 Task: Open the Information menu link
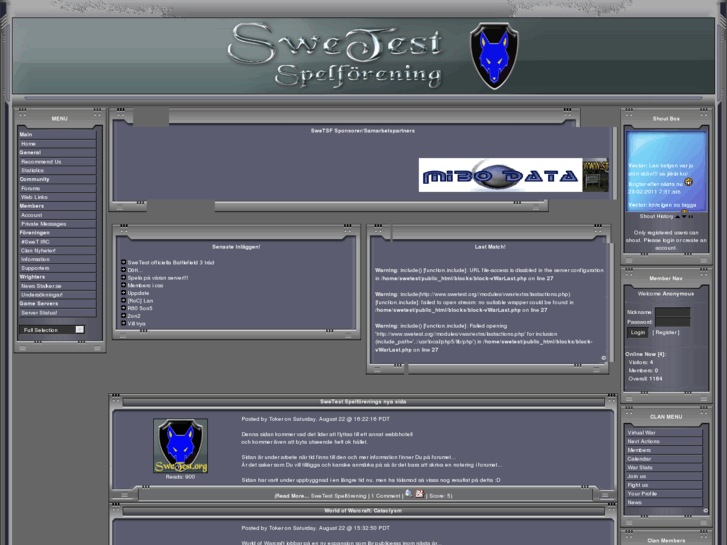pyautogui.click(x=35, y=259)
